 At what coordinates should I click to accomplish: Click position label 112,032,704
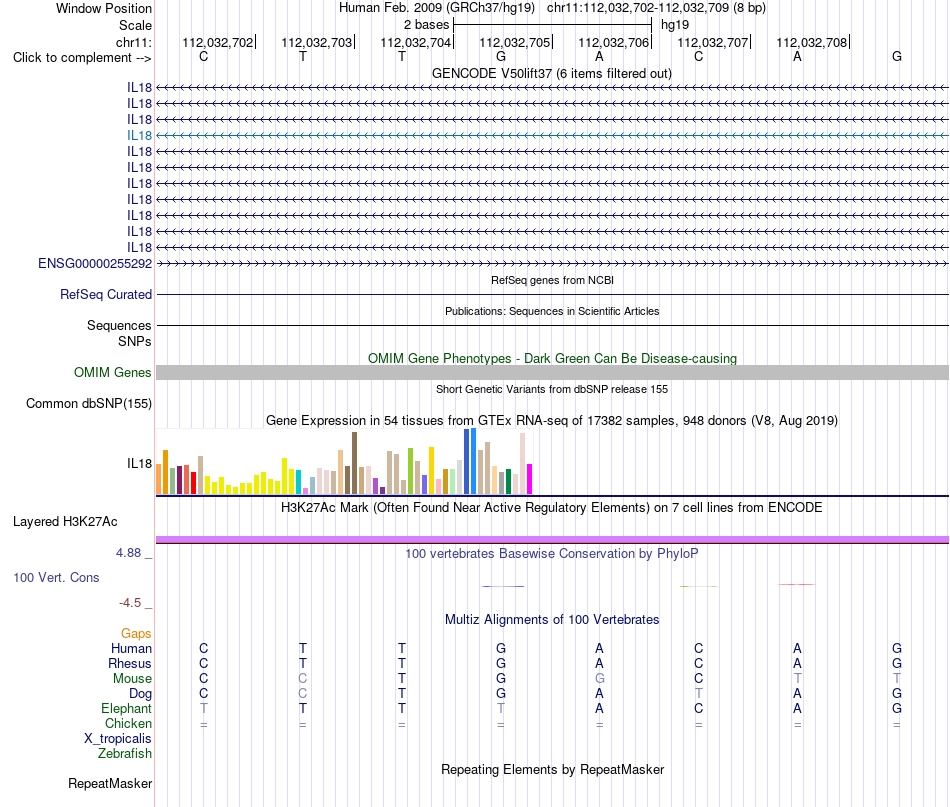click(416, 42)
